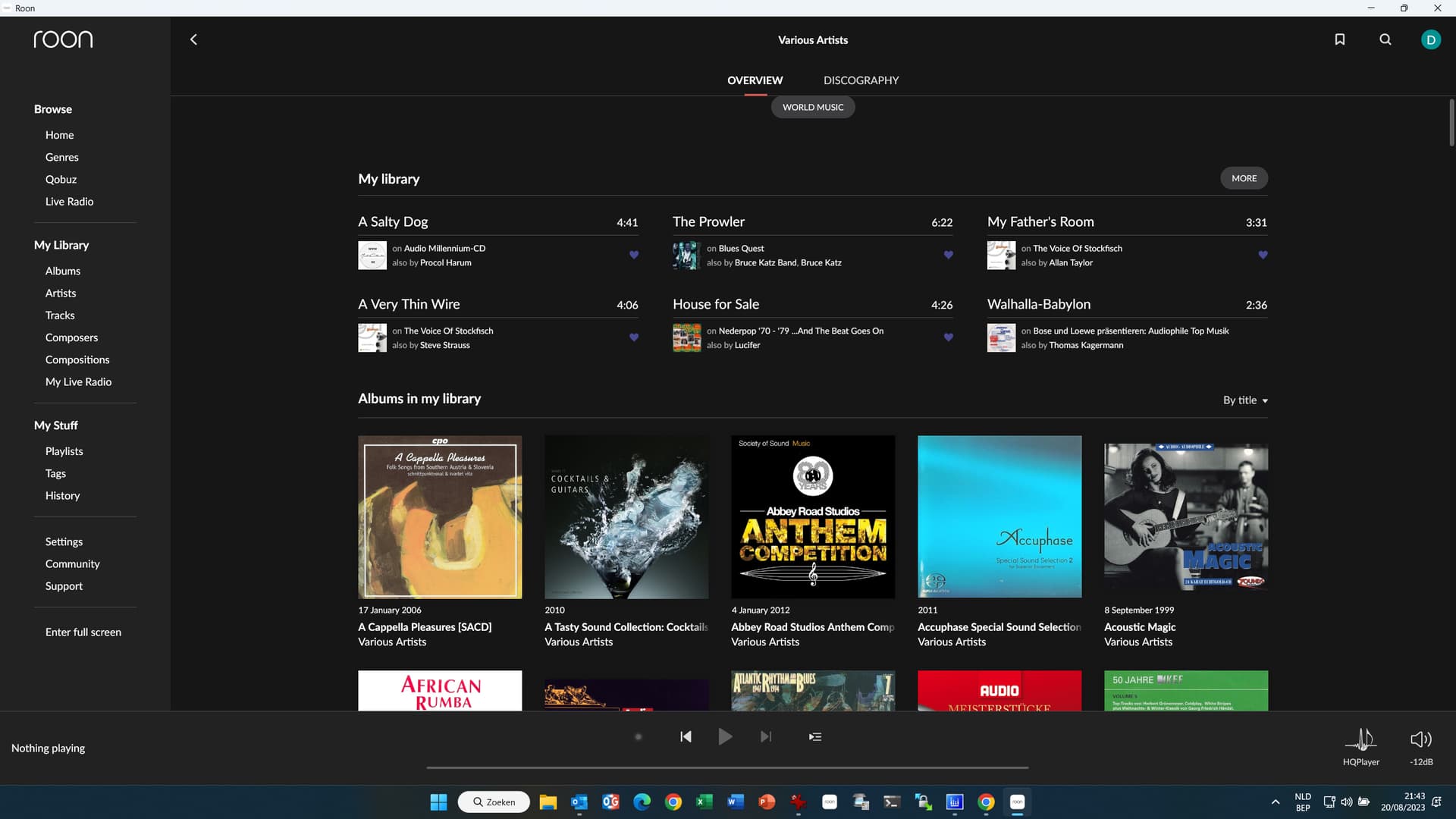Open search with magnifier icon
This screenshot has width=1456, height=819.
pyautogui.click(x=1385, y=39)
